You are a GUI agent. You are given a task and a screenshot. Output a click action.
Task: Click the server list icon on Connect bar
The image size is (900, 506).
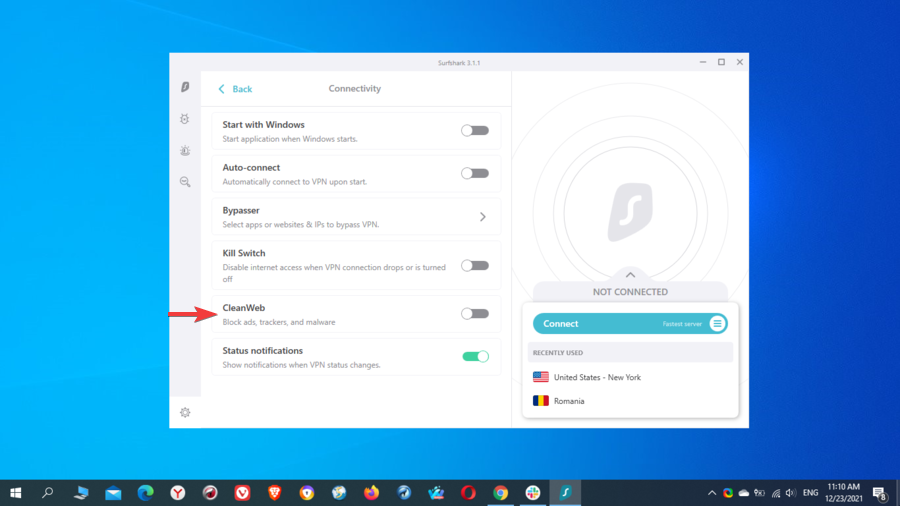(717, 324)
